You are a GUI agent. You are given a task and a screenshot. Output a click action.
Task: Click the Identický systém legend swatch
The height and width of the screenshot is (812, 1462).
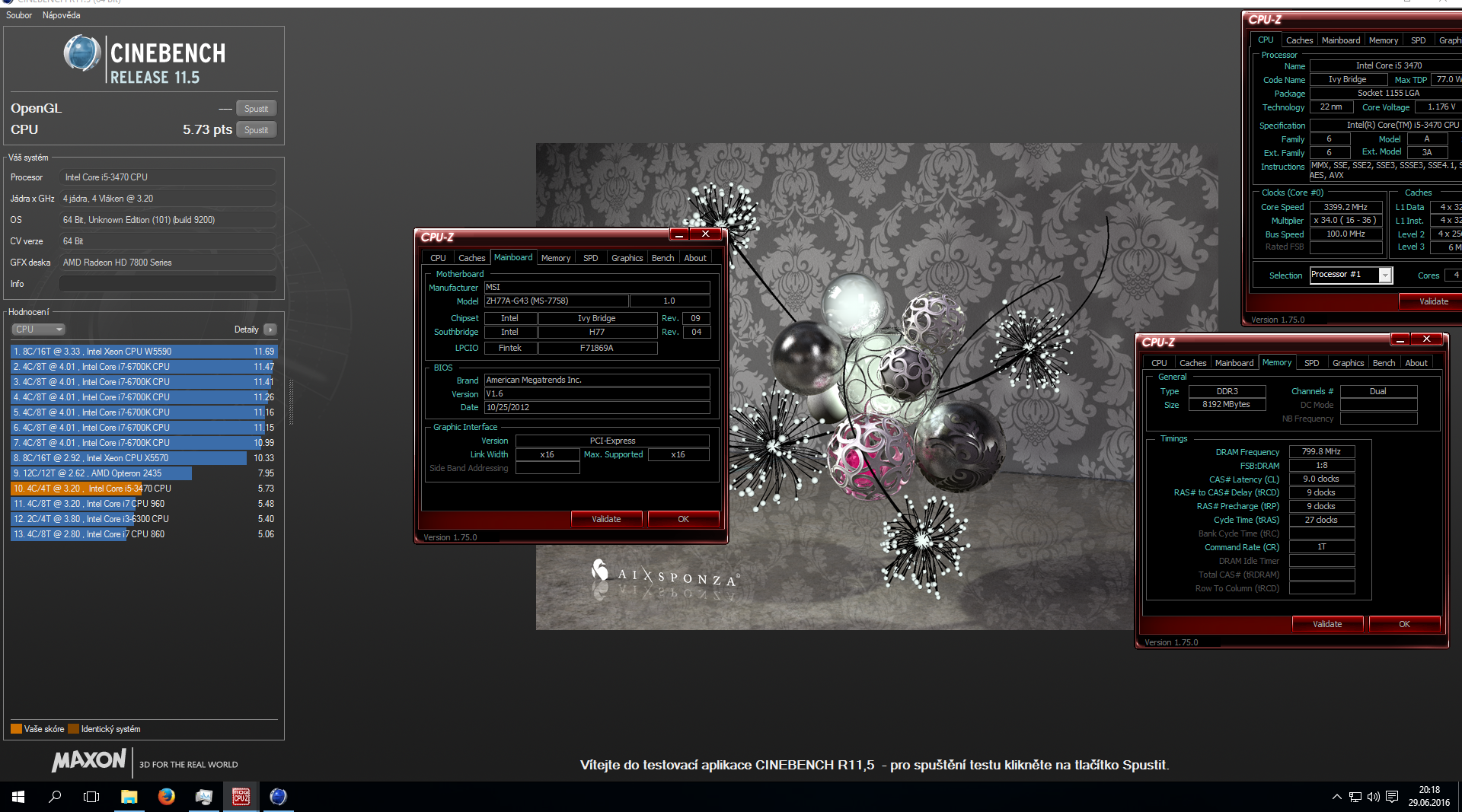(73, 729)
